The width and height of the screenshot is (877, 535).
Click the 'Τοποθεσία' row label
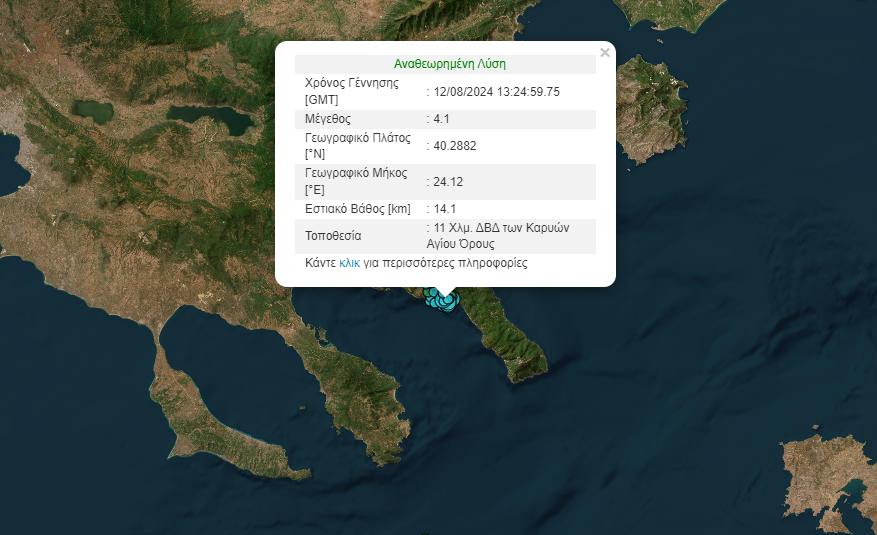(333, 236)
